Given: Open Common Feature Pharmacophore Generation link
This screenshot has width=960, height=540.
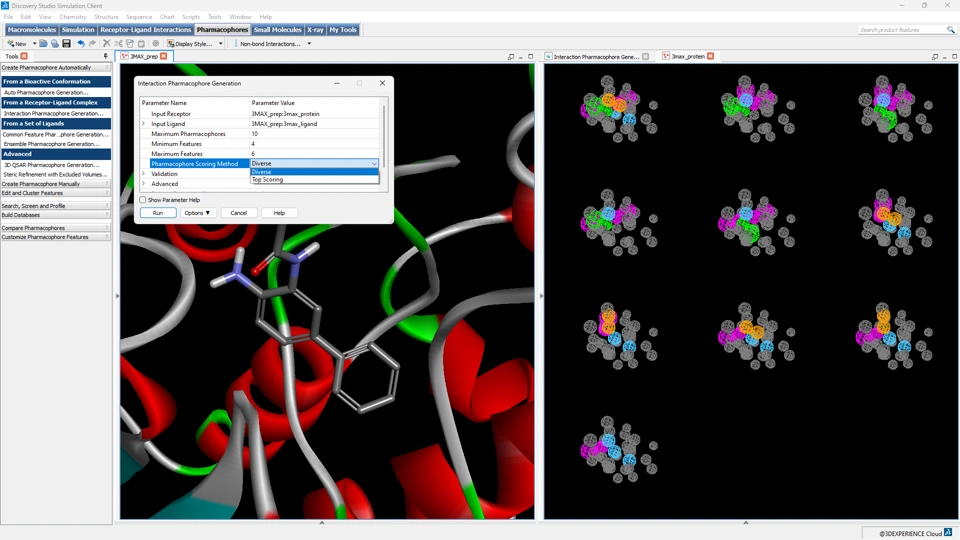Looking at the screenshot, I should tap(56, 134).
